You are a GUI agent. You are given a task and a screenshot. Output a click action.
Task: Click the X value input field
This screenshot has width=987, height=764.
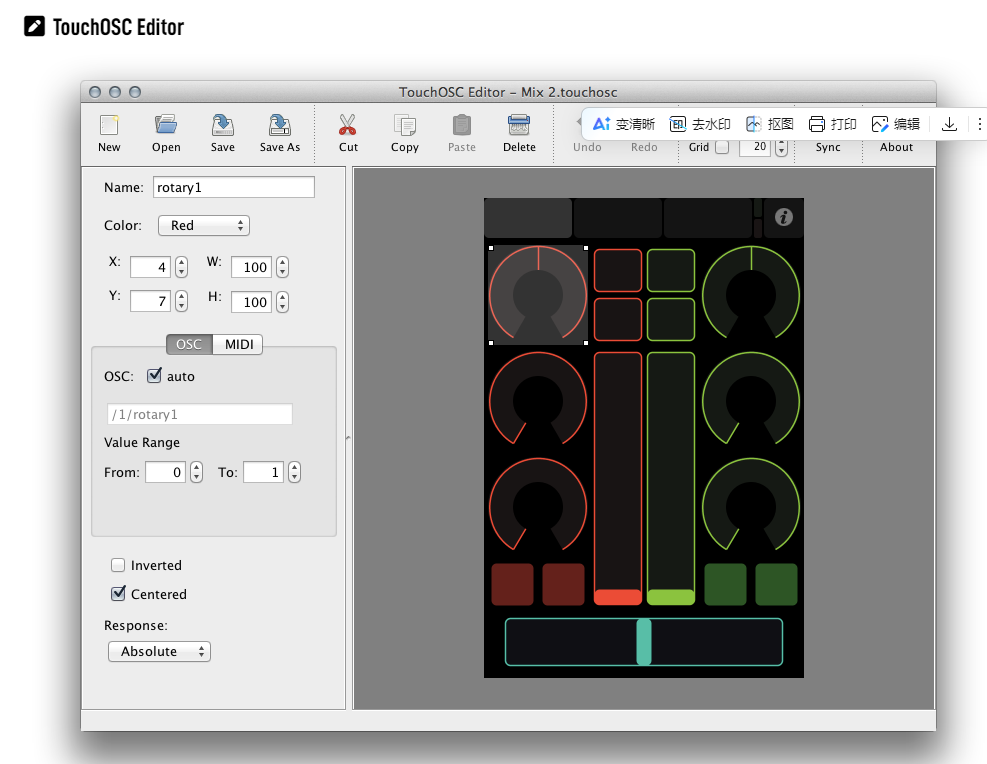pyautogui.click(x=150, y=267)
